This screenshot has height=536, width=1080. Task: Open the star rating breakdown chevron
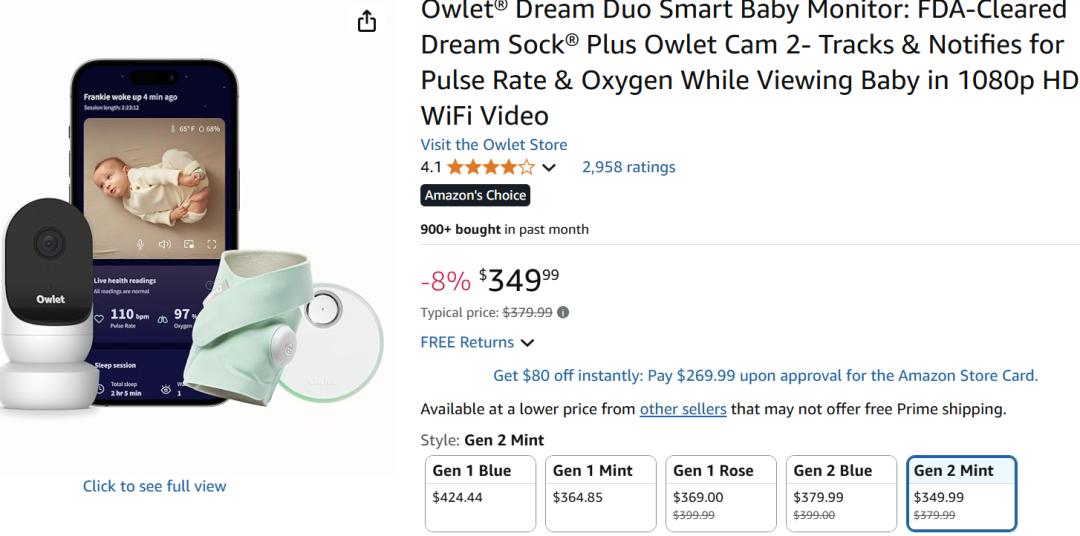pos(549,167)
